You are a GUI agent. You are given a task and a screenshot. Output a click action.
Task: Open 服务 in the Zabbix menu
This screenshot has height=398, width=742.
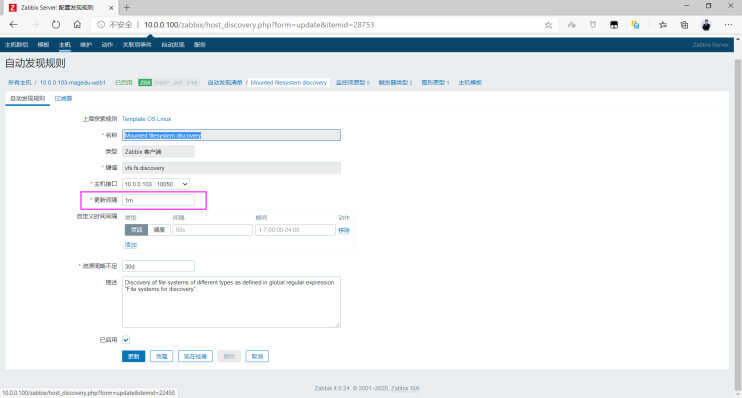[200, 44]
